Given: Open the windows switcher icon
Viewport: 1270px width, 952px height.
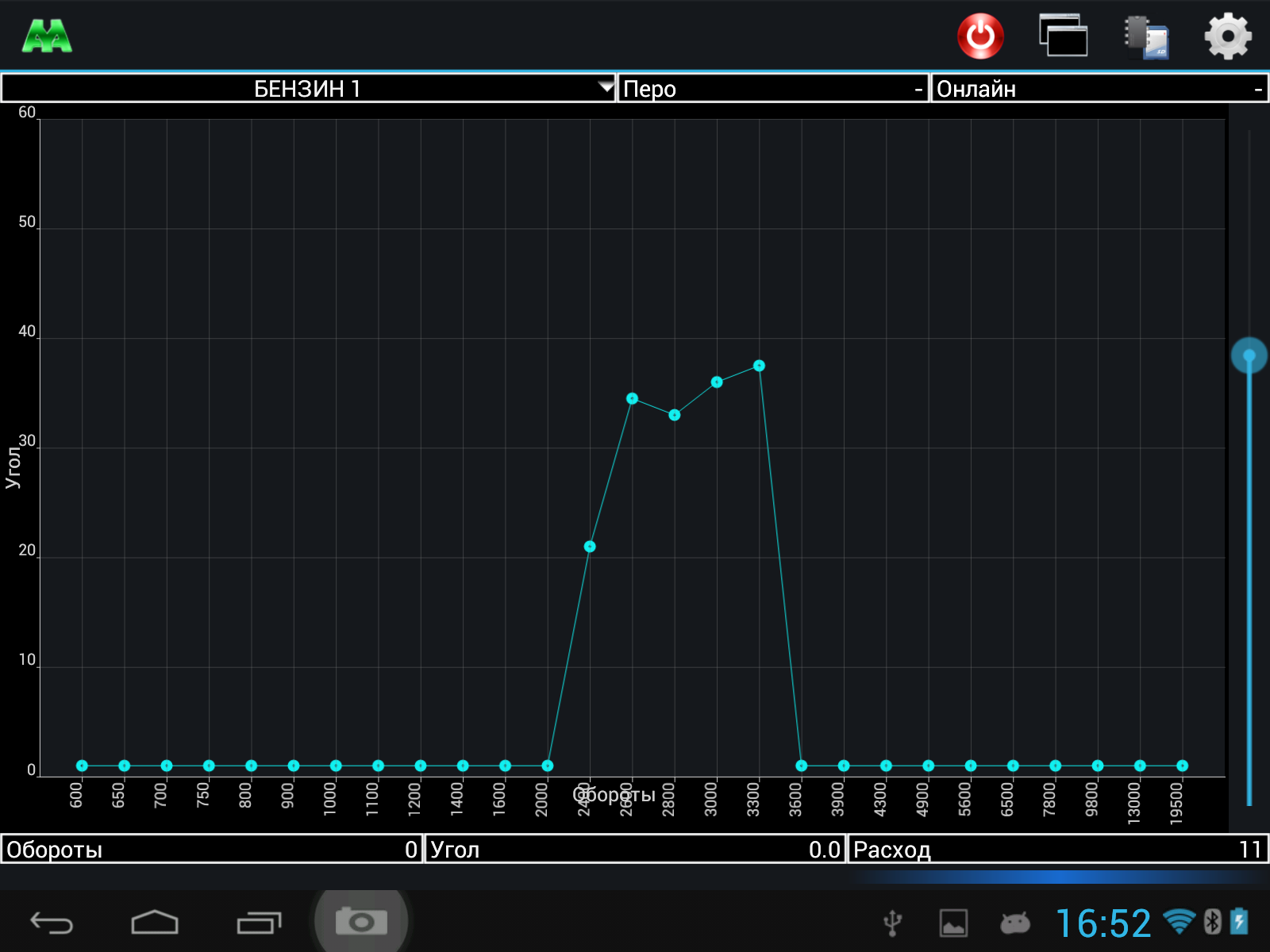Looking at the screenshot, I should click(1063, 36).
